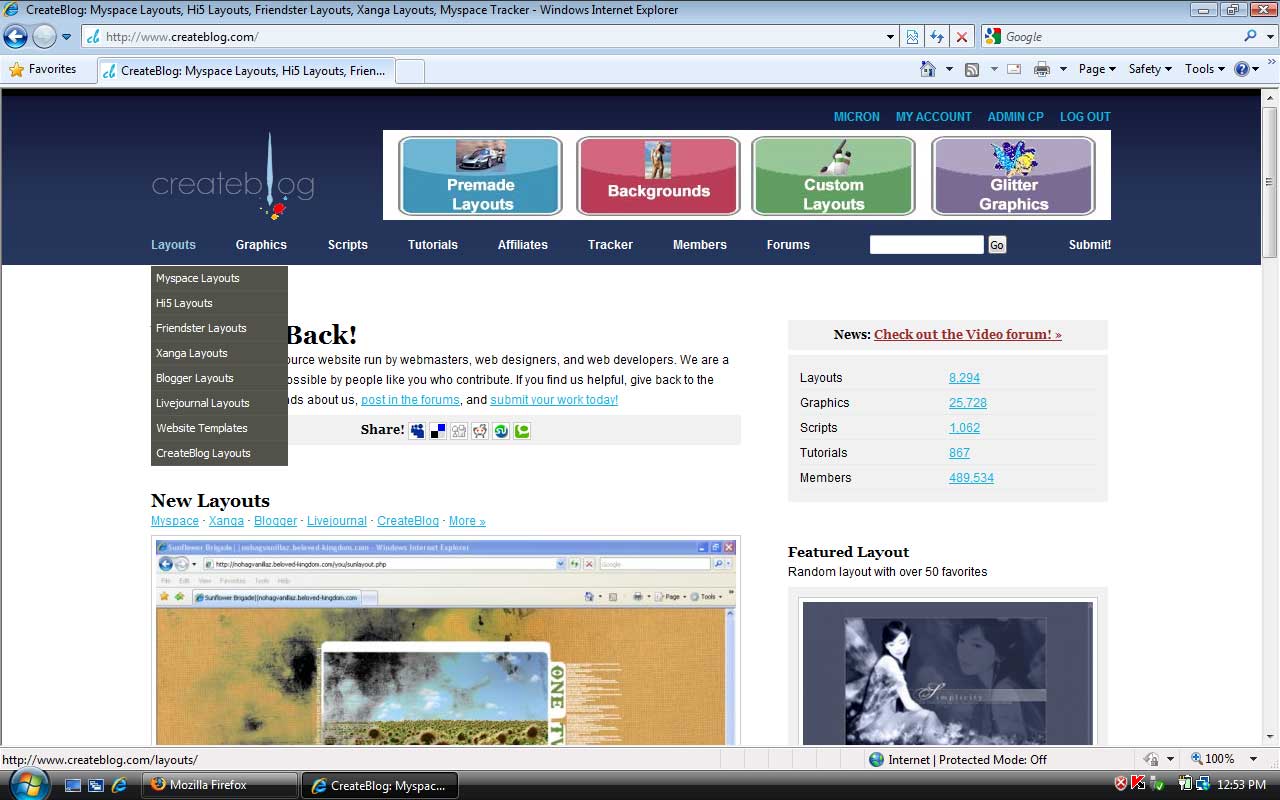Share to StumbleUpon using the round icon
The height and width of the screenshot is (800, 1280).
click(x=501, y=431)
